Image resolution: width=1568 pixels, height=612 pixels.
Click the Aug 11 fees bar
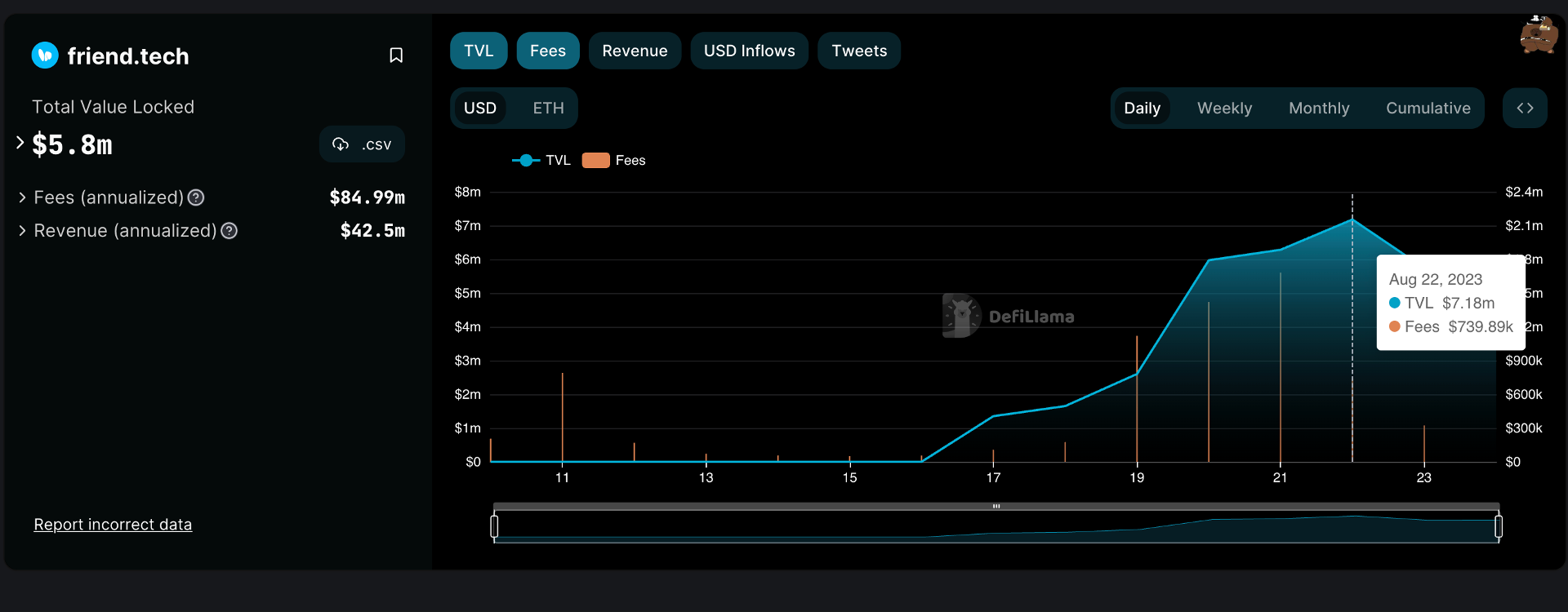563,418
